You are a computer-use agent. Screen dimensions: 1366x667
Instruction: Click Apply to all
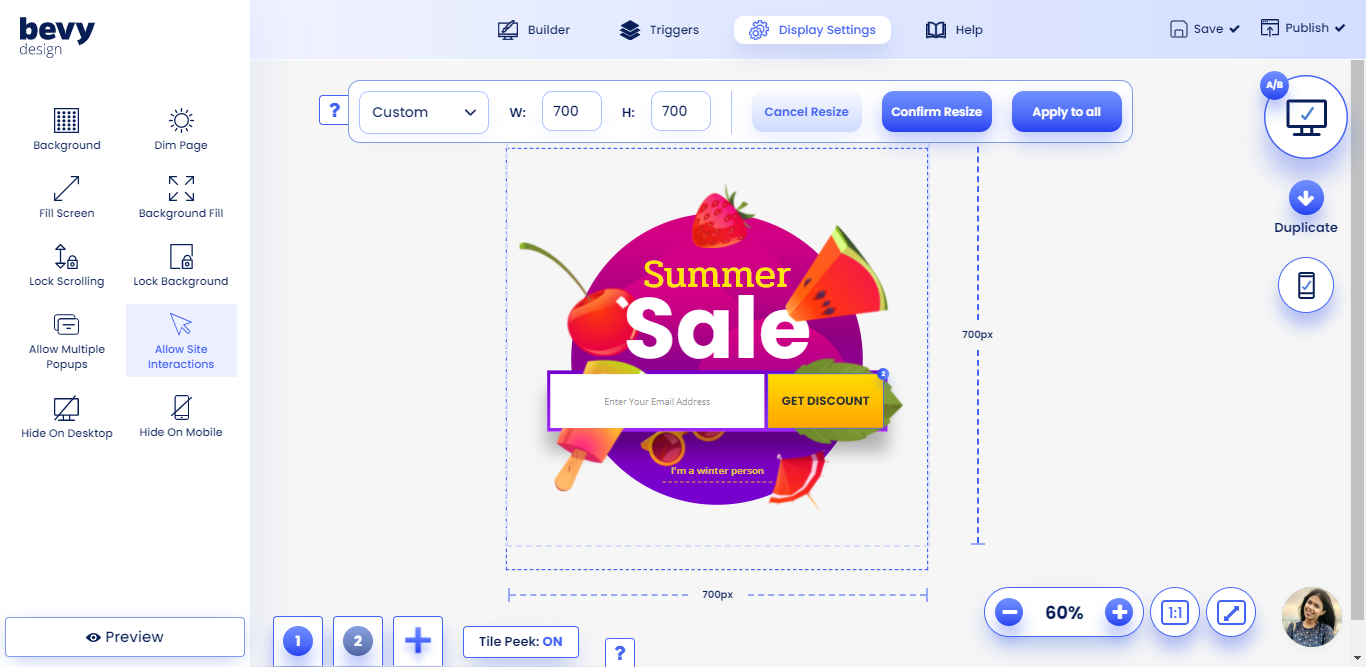point(1066,111)
